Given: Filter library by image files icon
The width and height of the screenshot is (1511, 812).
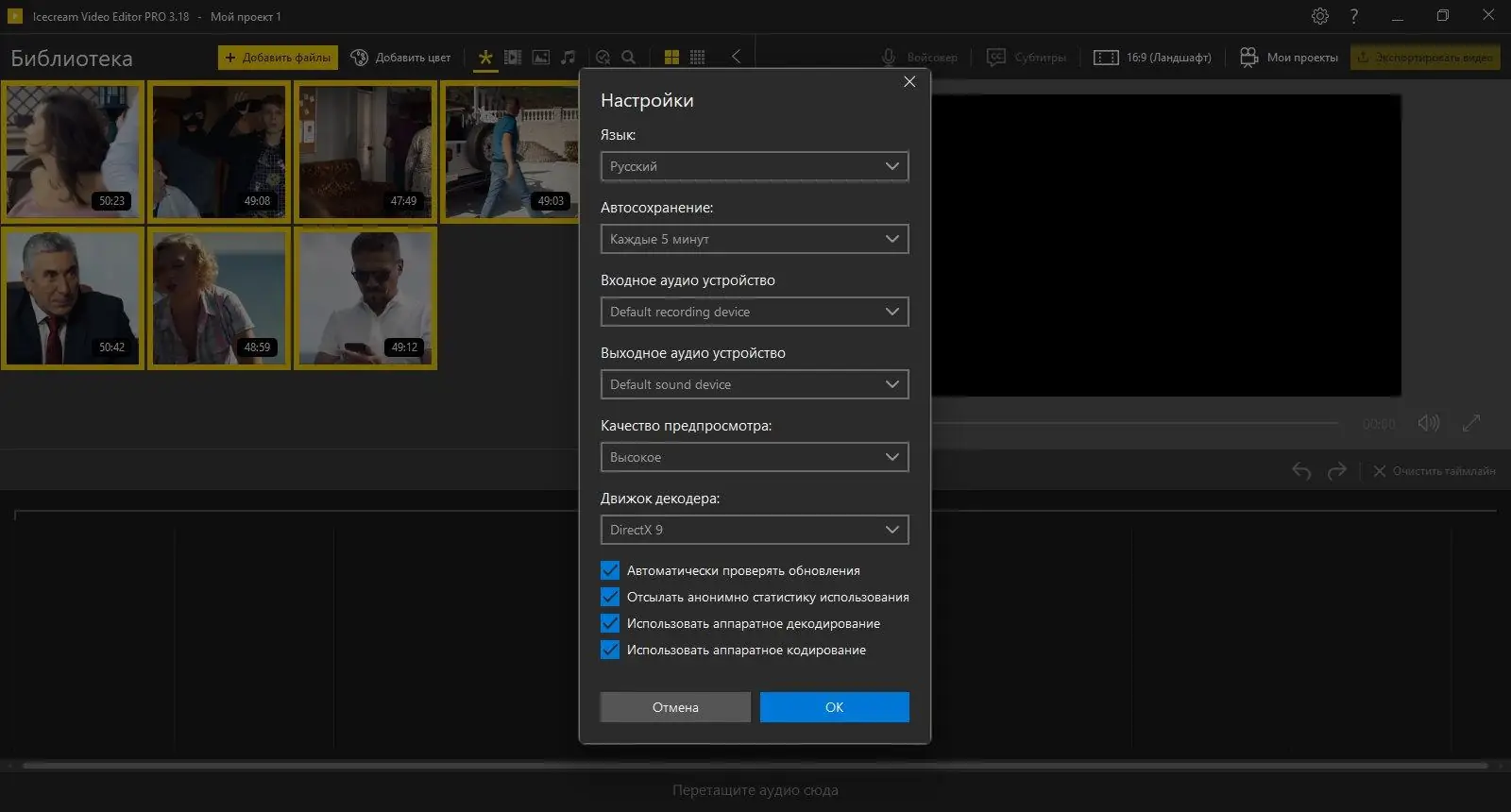Looking at the screenshot, I should click(541, 58).
